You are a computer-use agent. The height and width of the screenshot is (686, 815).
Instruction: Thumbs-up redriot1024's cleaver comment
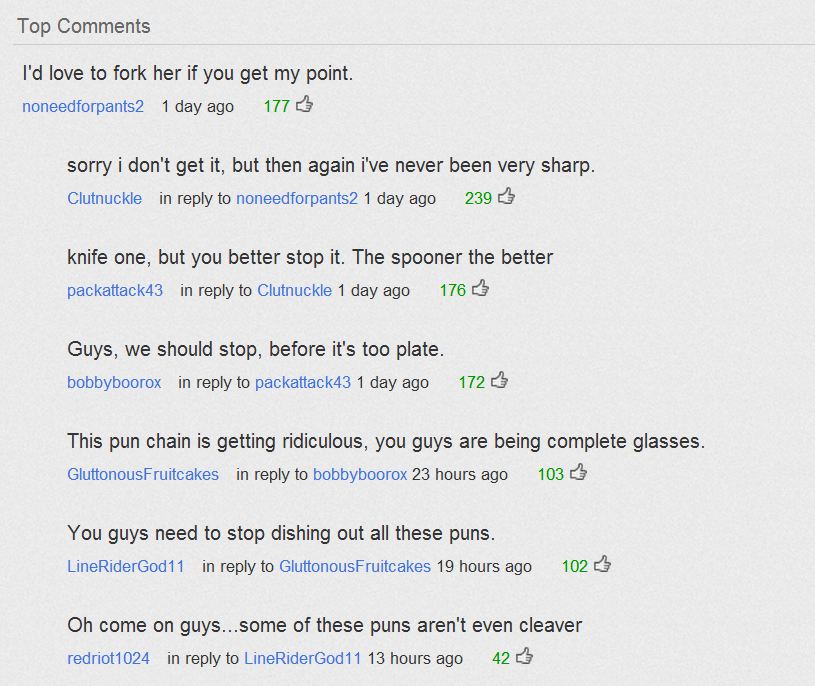point(525,656)
